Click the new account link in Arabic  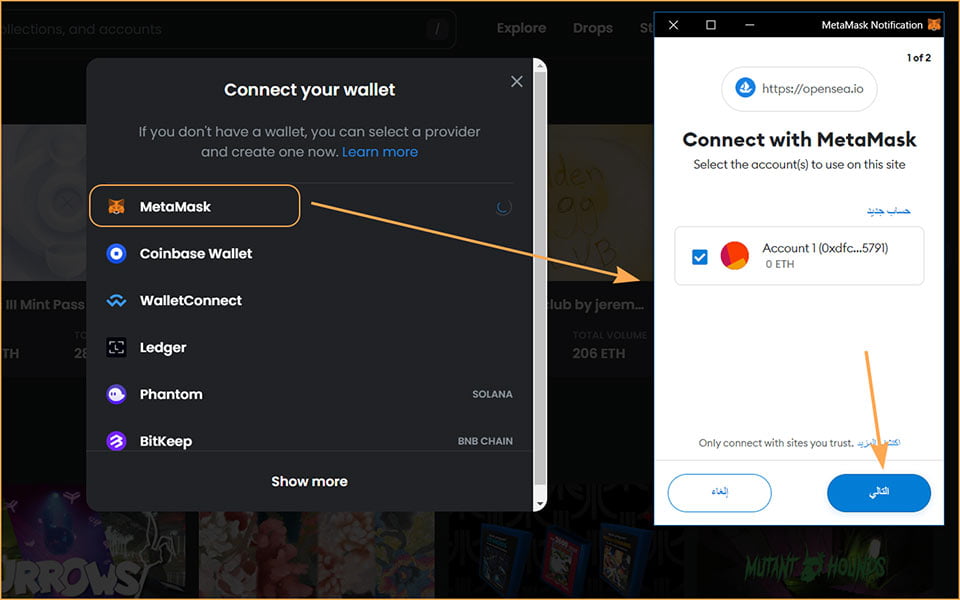(888, 211)
